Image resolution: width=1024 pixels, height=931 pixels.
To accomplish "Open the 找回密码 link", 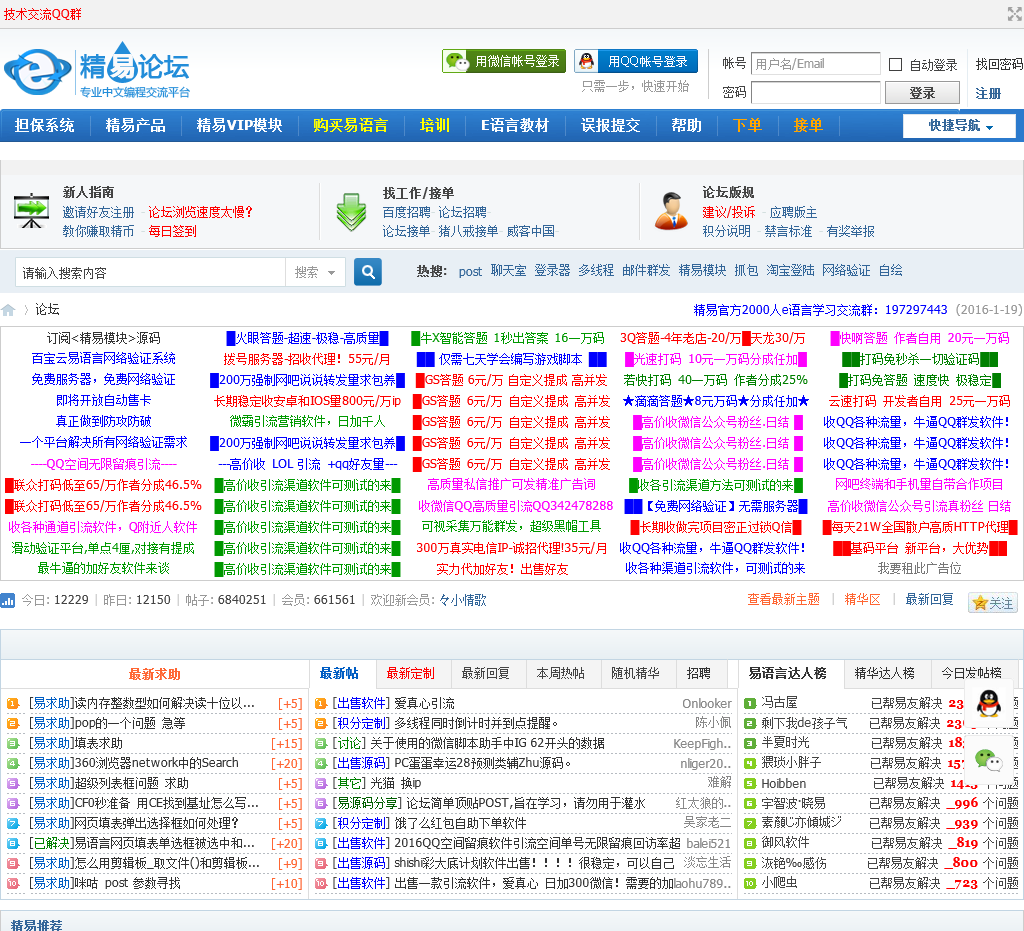I will 999,64.
